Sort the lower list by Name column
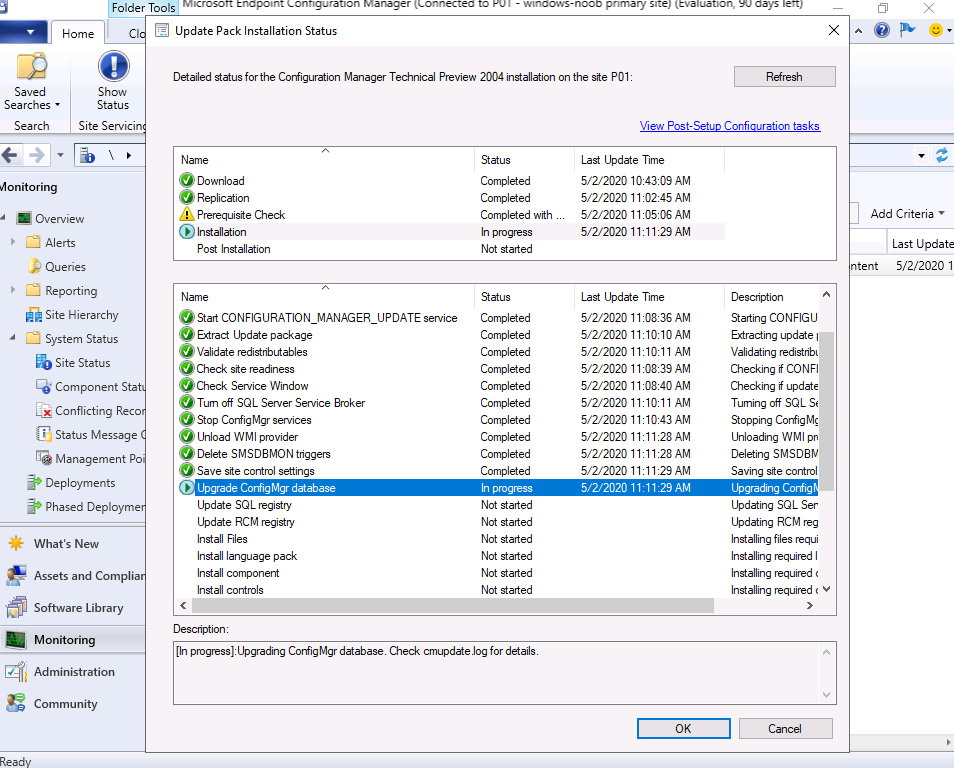The image size is (954, 768). click(324, 297)
